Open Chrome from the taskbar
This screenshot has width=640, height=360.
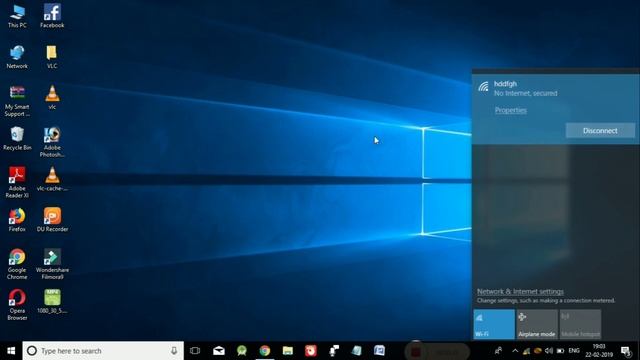point(264,351)
